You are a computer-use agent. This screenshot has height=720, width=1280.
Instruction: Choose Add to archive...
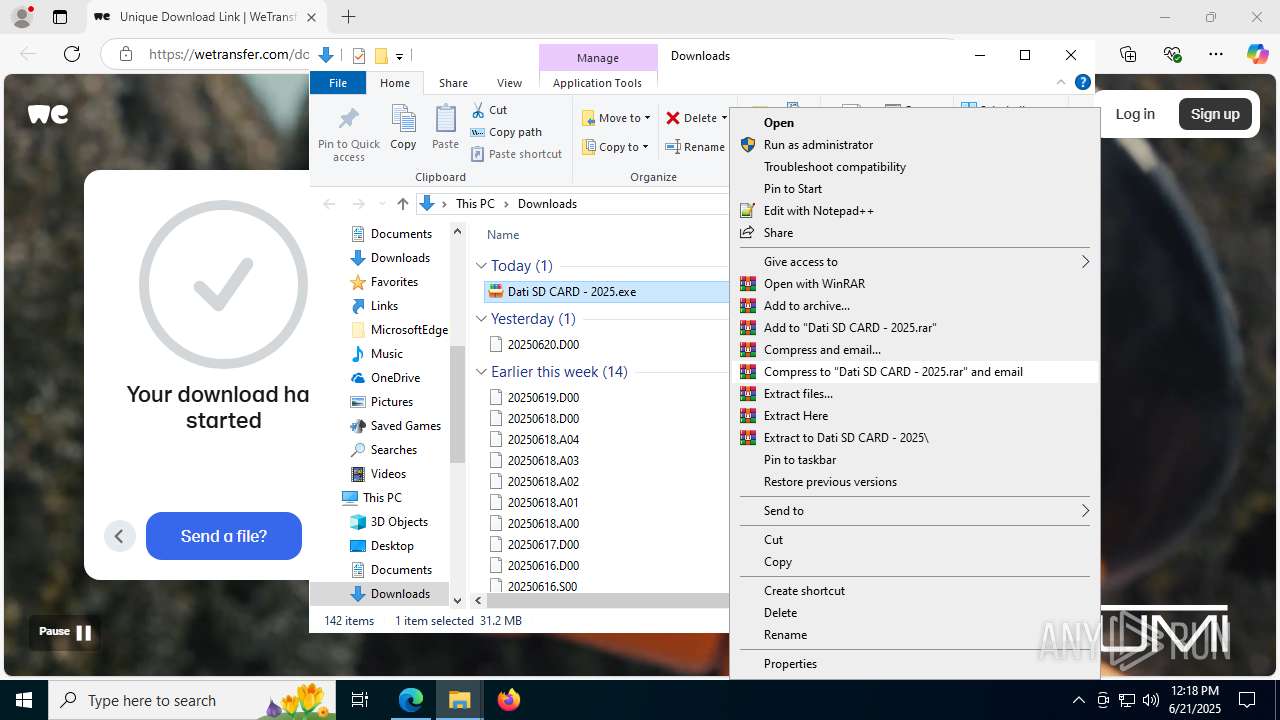click(x=914, y=306)
